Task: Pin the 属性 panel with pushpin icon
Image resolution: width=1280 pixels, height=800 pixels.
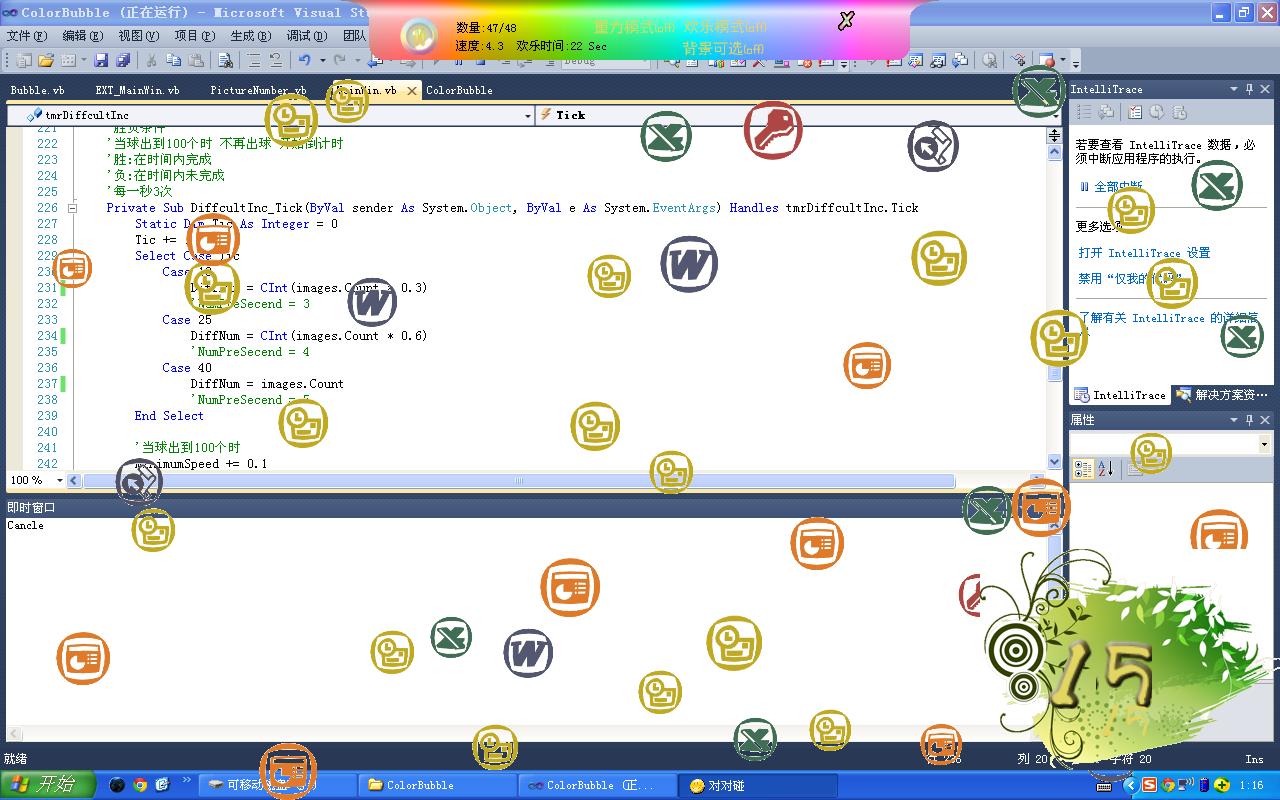Action: pyautogui.click(x=1249, y=420)
